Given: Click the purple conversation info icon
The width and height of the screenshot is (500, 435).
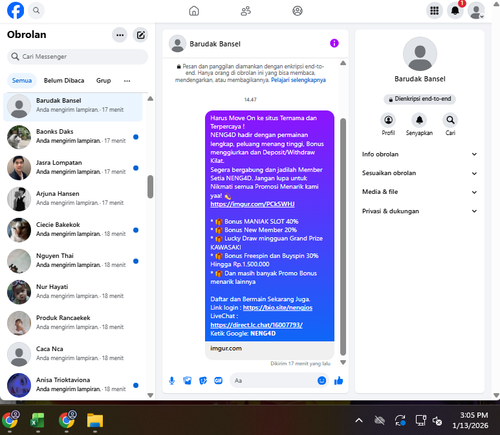Looking at the screenshot, I should tap(334, 43).
